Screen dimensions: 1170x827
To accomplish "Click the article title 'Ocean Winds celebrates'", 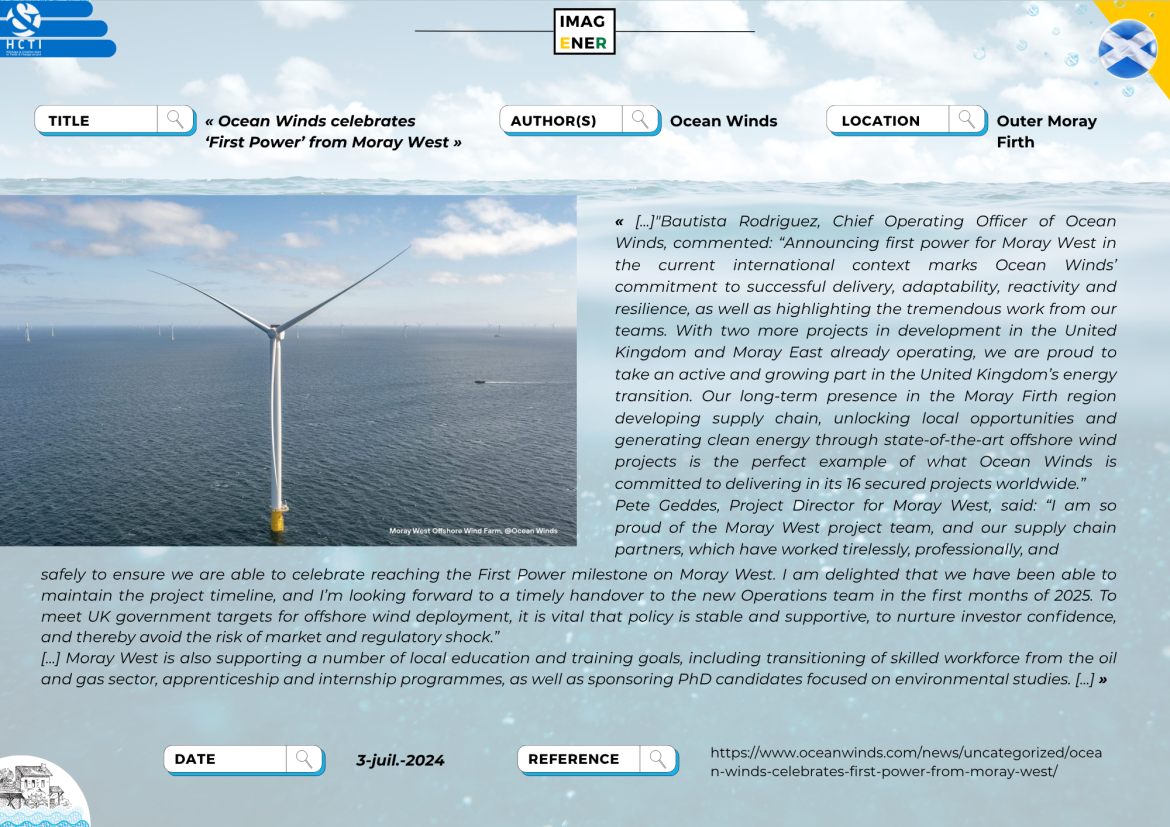I will click(334, 131).
